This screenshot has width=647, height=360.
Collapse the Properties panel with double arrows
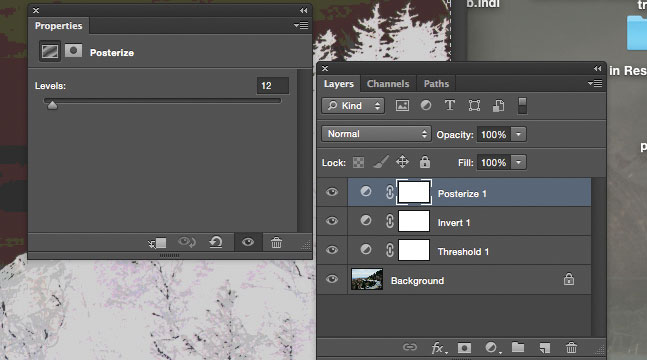pos(304,11)
